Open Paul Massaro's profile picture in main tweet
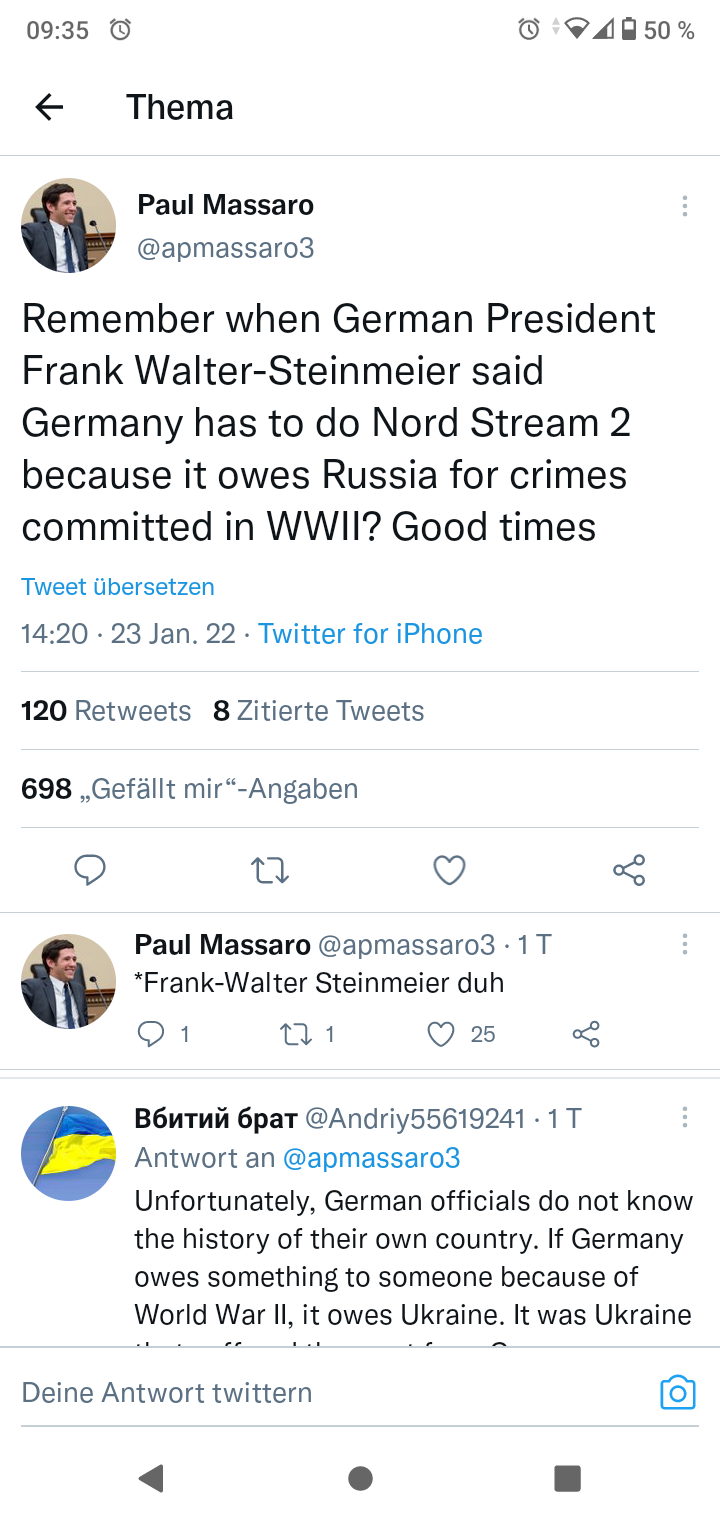The width and height of the screenshot is (720, 1520). coord(68,225)
